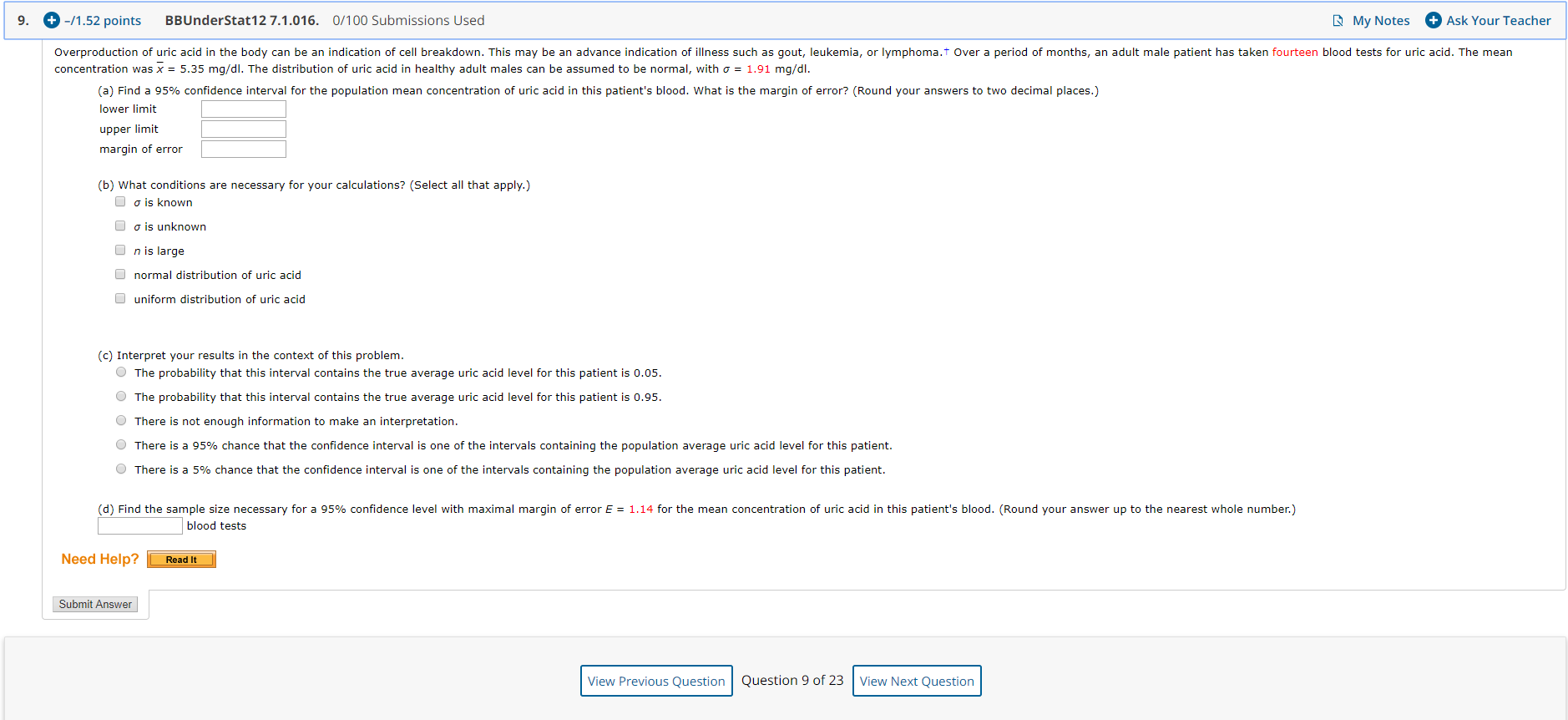Select the probability is 0.95 option

(x=121, y=397)
